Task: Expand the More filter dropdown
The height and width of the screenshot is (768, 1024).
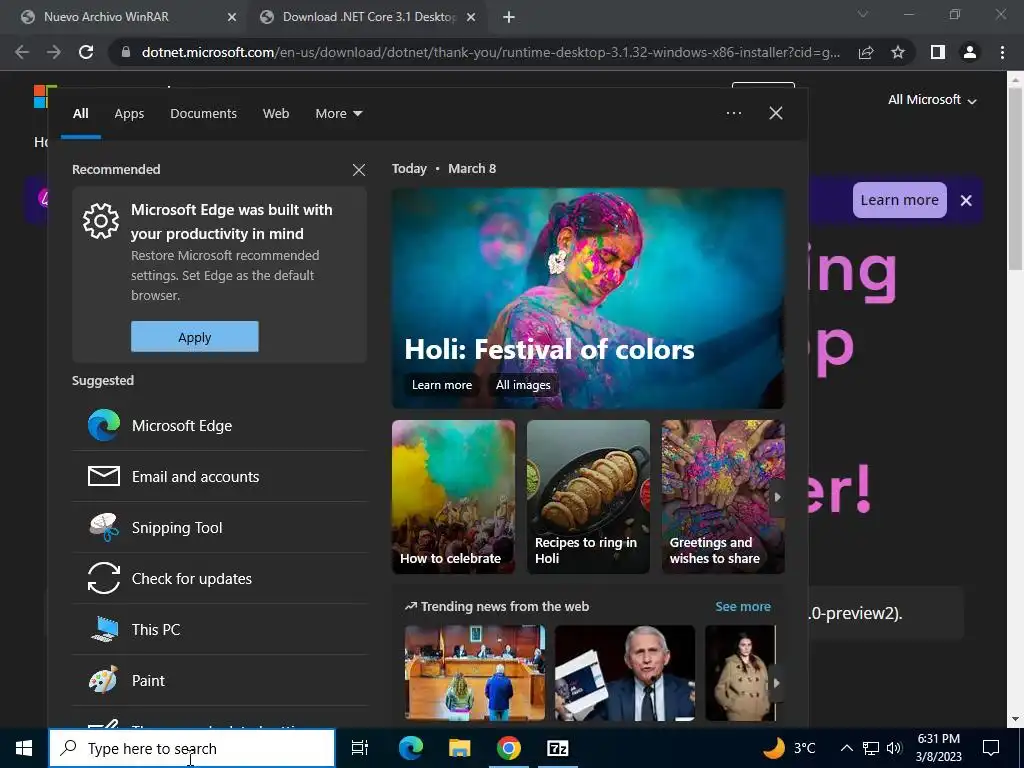Action: click(x=338, y=114)
